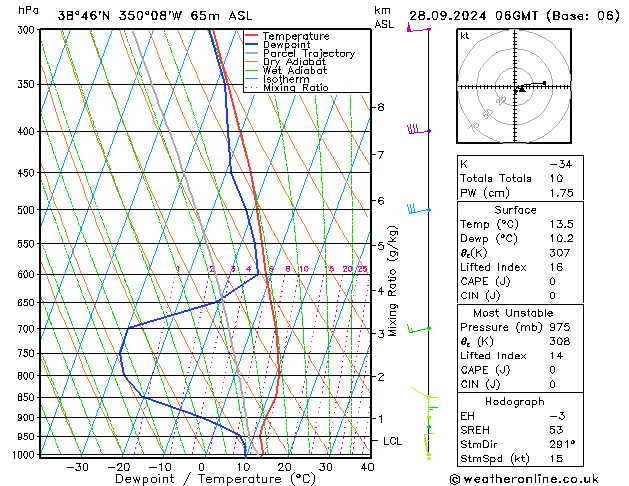
Task: Click the purple wind barb at 400 hPa
Action: 419,130
